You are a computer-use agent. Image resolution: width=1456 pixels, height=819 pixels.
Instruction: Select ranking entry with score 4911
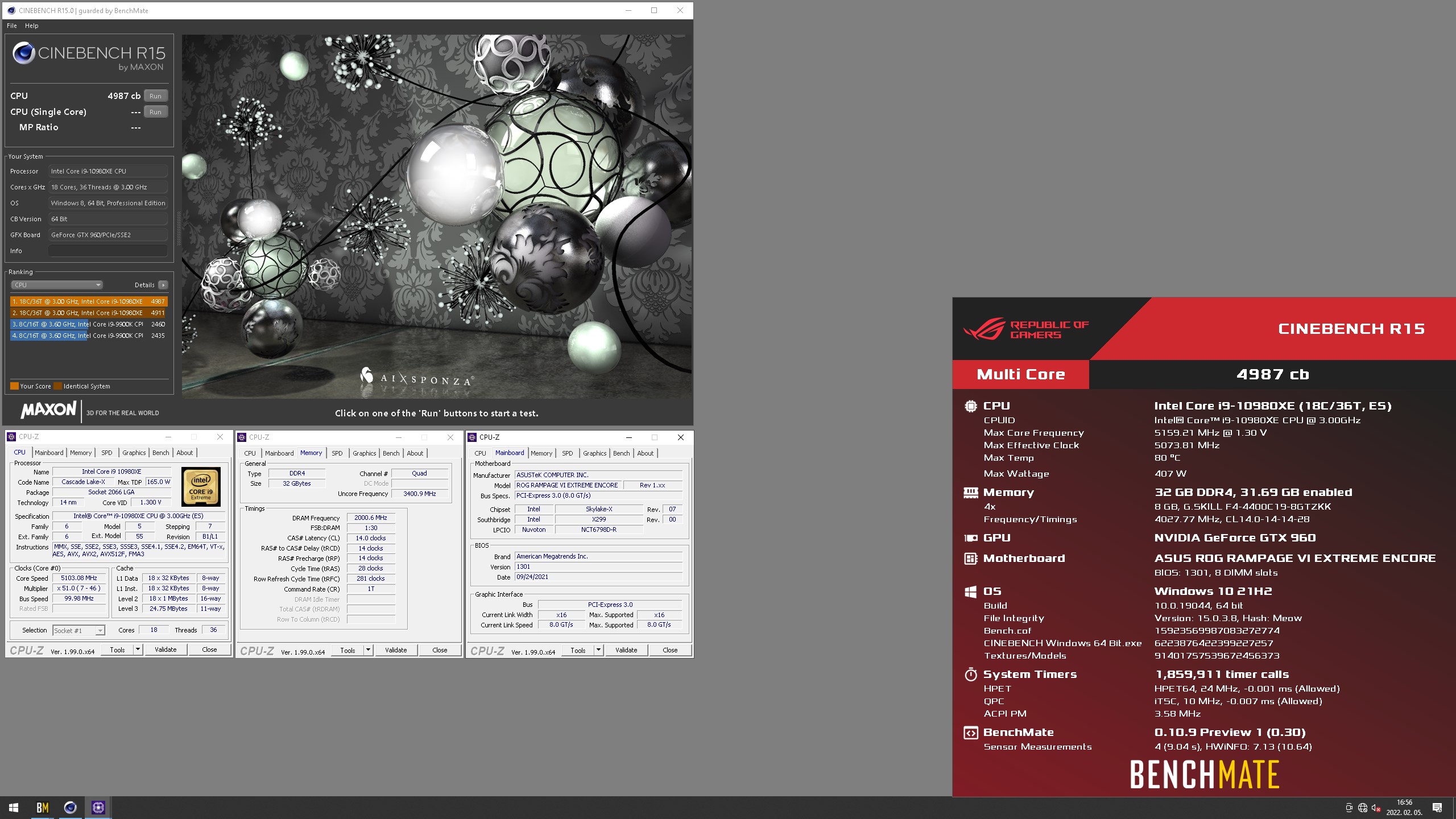[89, 313]
